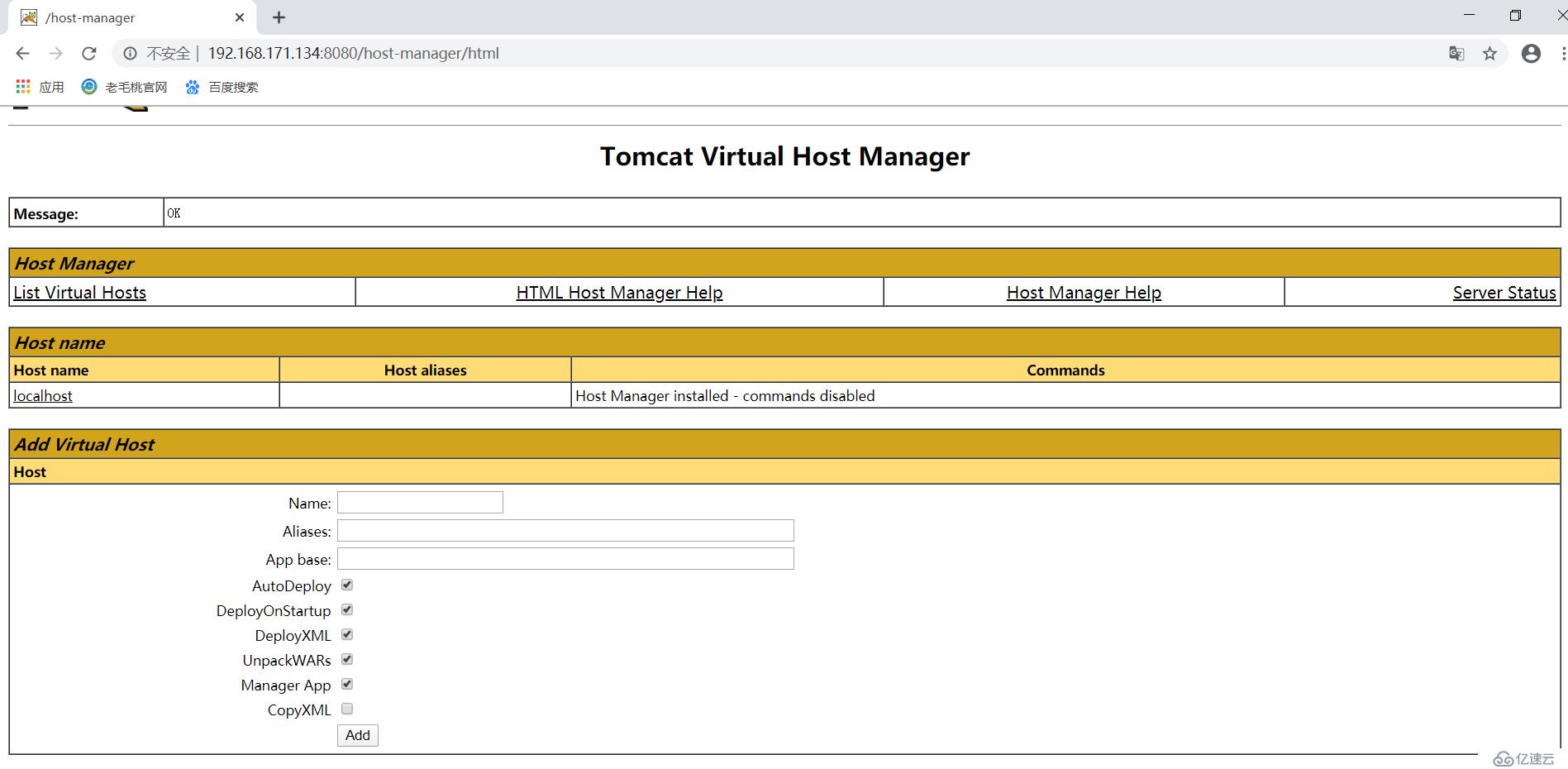The image size is (1568, 769).
Task: Open List Virtual Hosts link
Action: pos(79,292)
